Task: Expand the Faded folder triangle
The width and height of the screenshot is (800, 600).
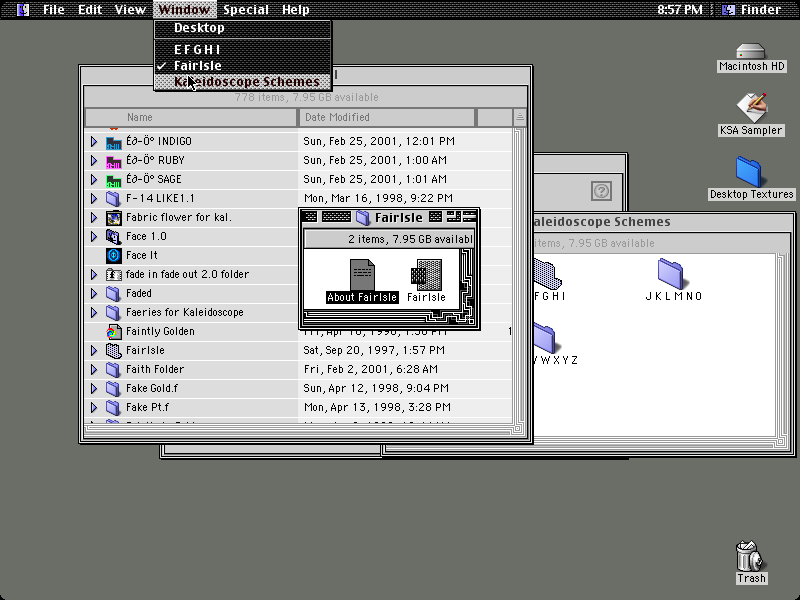Action: (94, 293)
